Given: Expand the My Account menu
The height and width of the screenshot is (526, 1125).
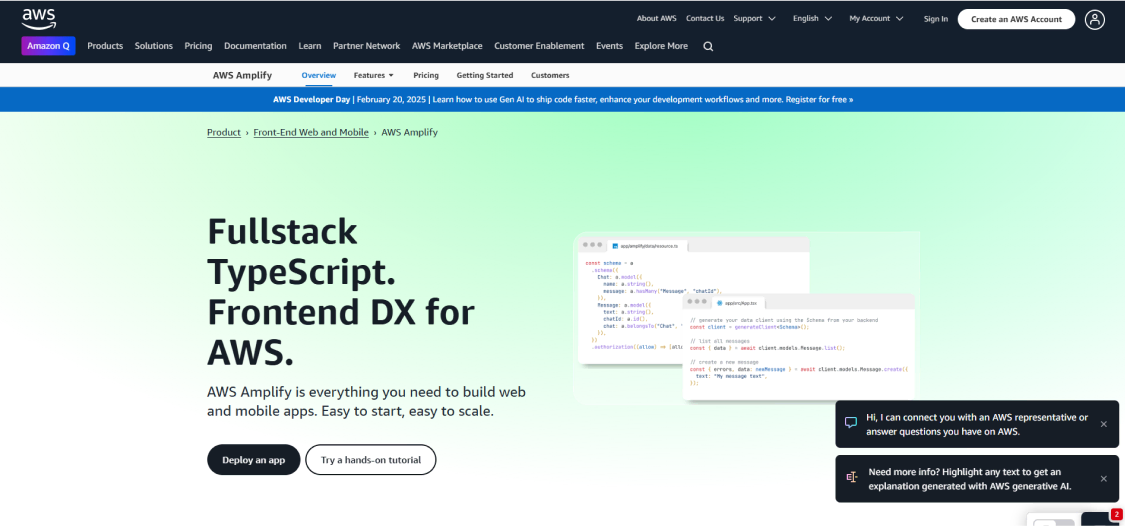Looking at the screenshot, I should coord(876,18).
